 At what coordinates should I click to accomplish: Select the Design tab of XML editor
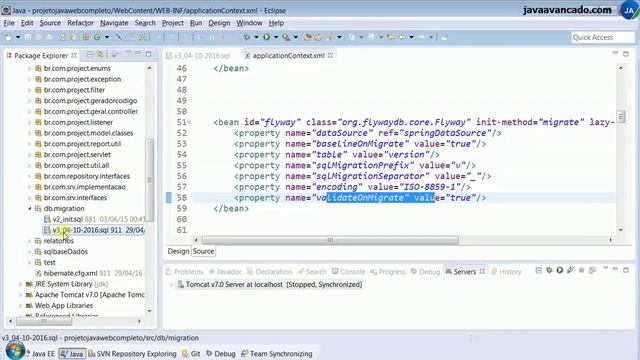pyautogui.click(x=178, y=251)
